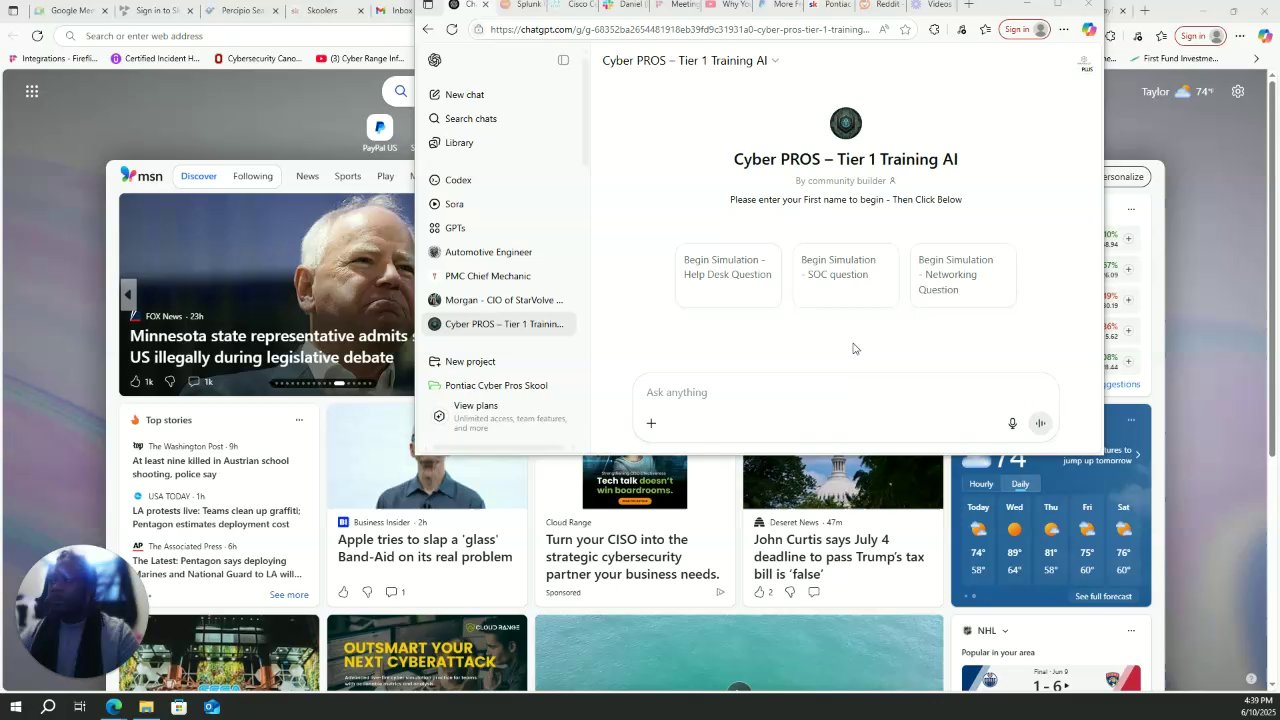Open the Cyber Range Inf... YouTube bookmark
Viewport: 1280px width, 720px height.
[x=360, y=59]
